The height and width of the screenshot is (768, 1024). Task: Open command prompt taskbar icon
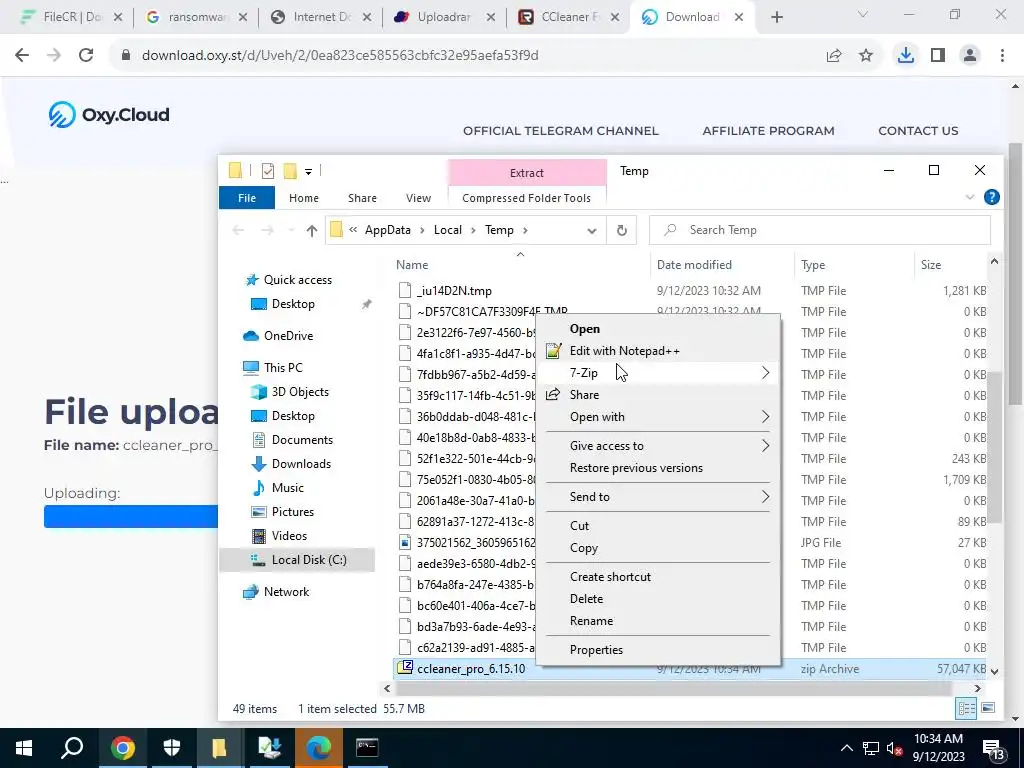pos(367,748)
